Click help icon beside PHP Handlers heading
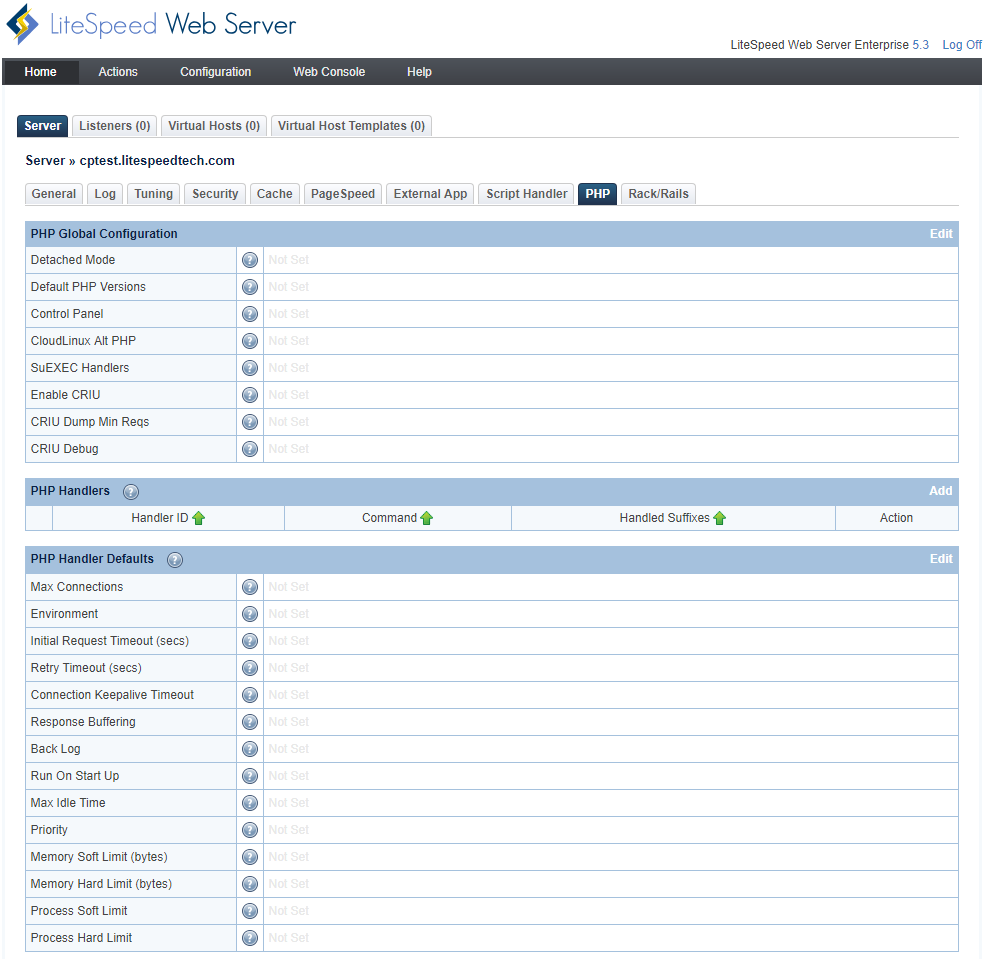Image resolution: width=988 pixels, height=959 pixels. 131,492
